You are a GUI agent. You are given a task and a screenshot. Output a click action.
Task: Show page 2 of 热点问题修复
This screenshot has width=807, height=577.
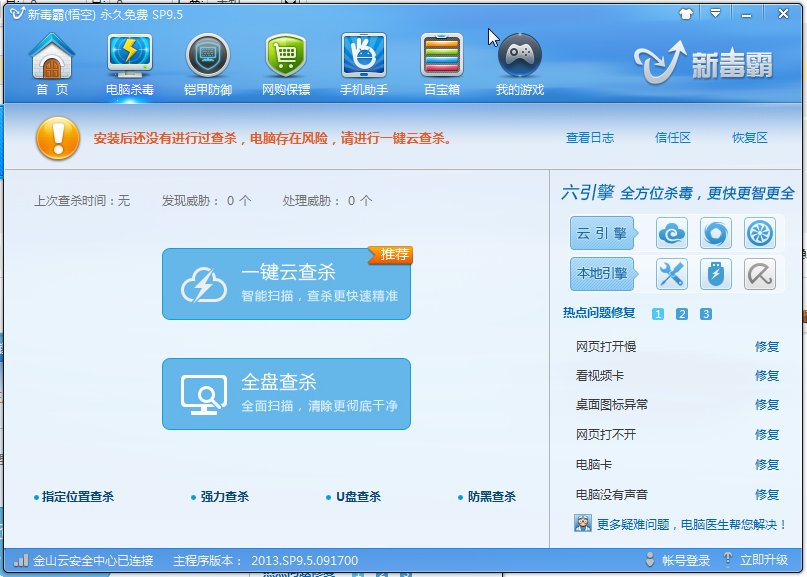(x=682, y=314)
